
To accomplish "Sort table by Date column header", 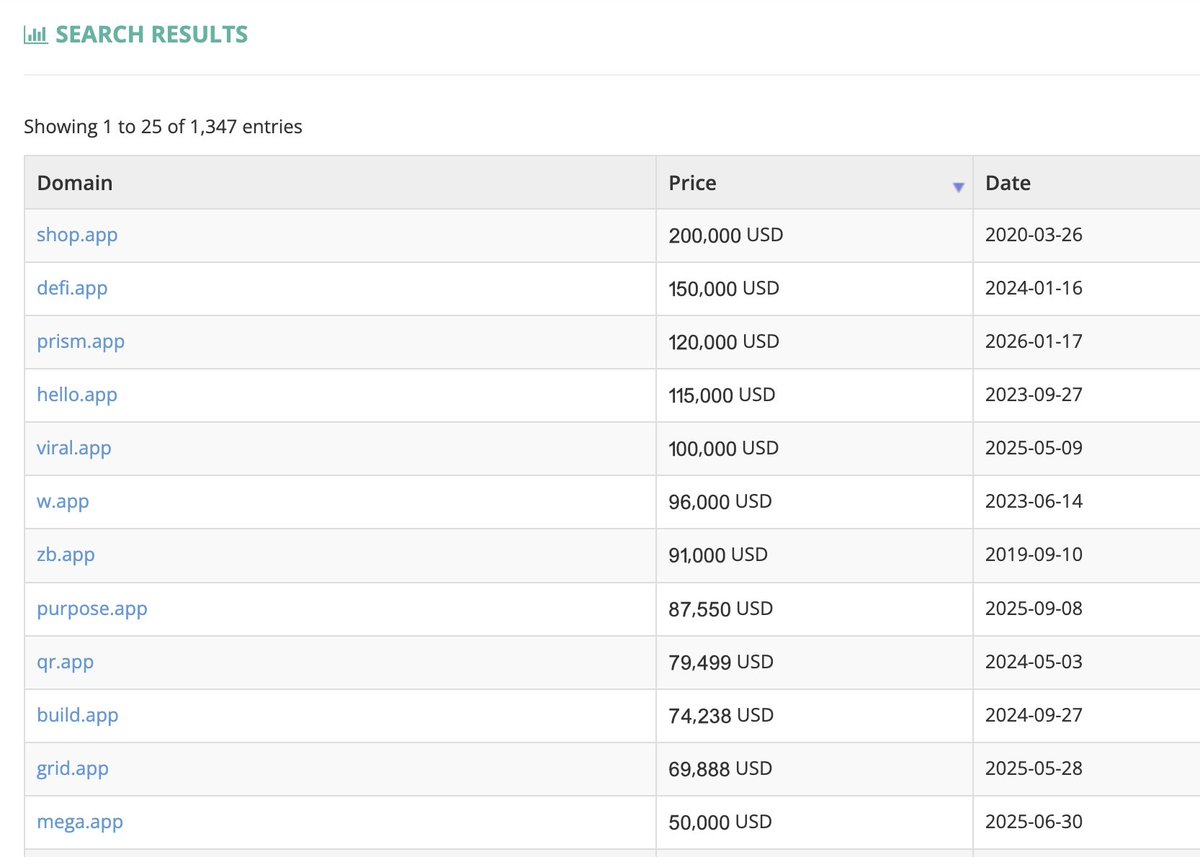I will [1086, 183].
